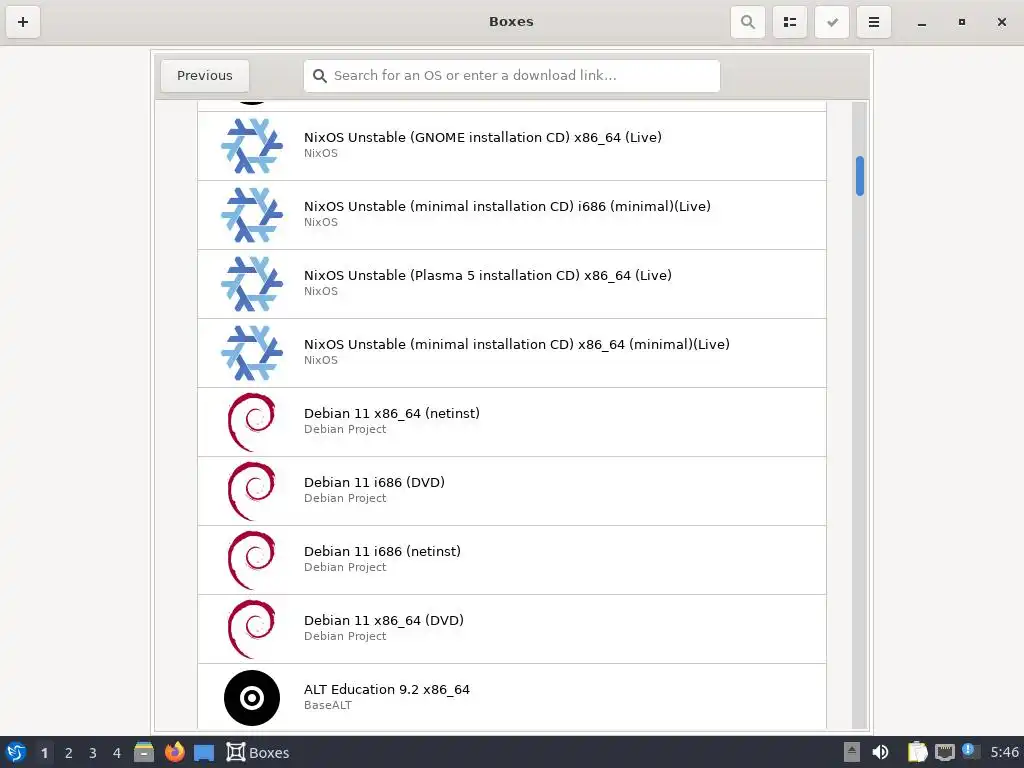
Task: Switch to list view icon
Action: click(x=790, y=22)
